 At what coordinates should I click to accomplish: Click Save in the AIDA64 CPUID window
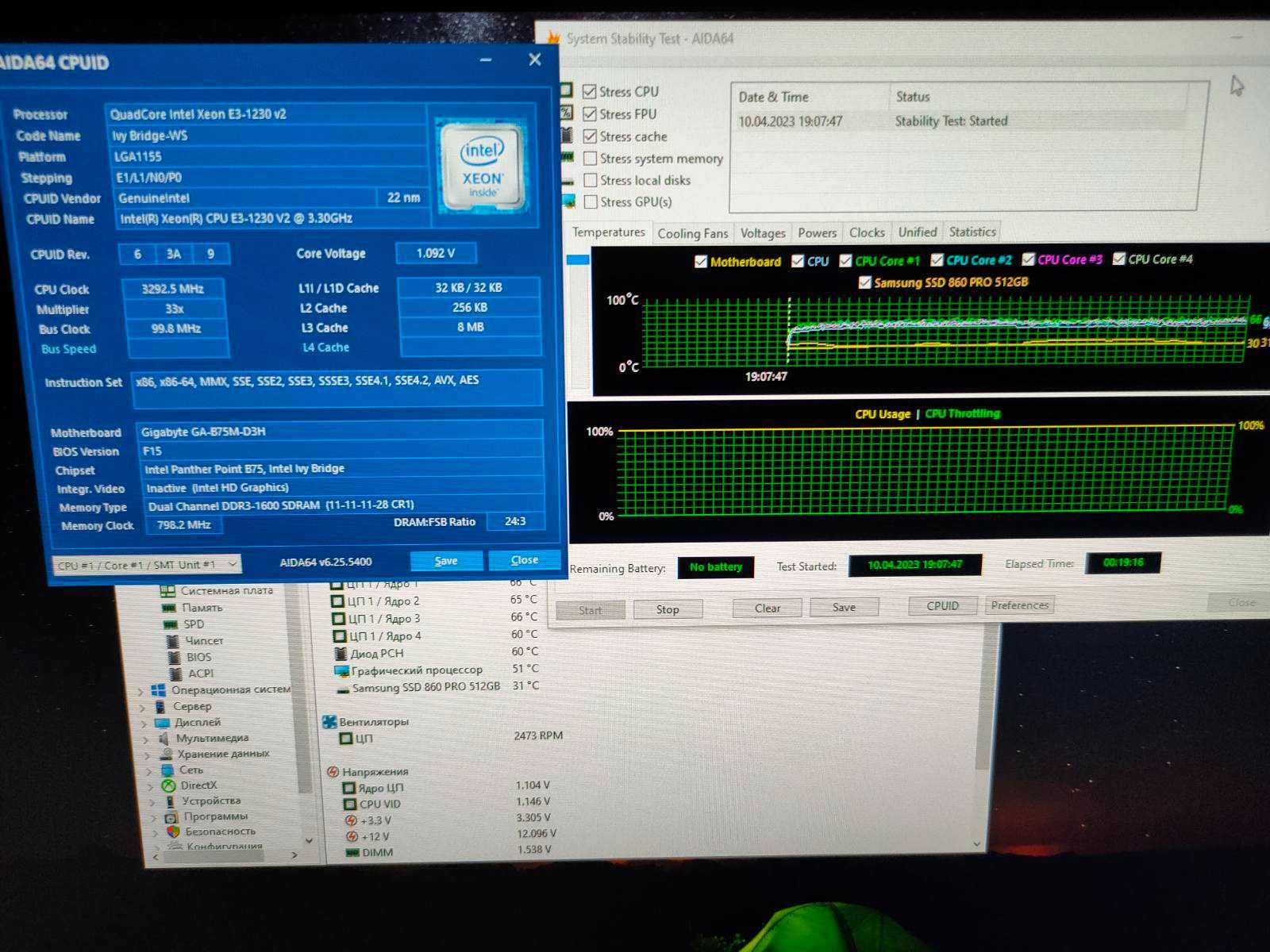tap(446, 561)
